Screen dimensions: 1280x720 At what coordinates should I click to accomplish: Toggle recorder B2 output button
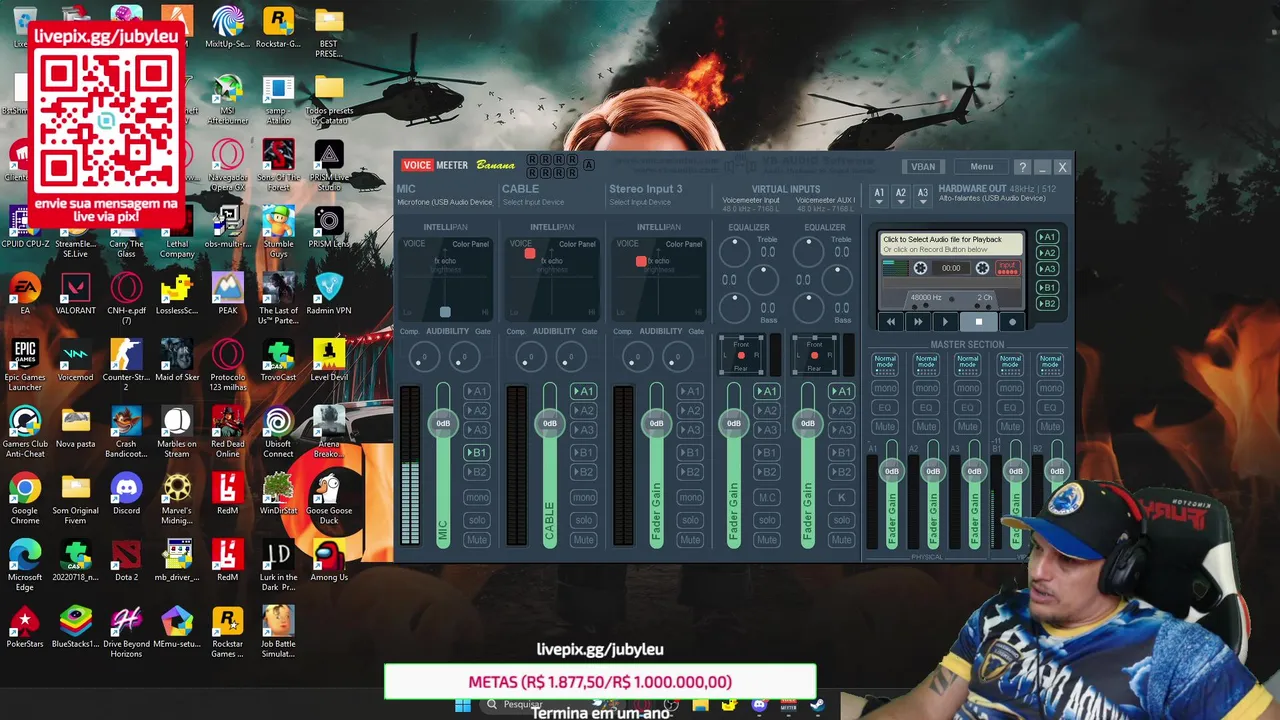(x=1047, y=303)
